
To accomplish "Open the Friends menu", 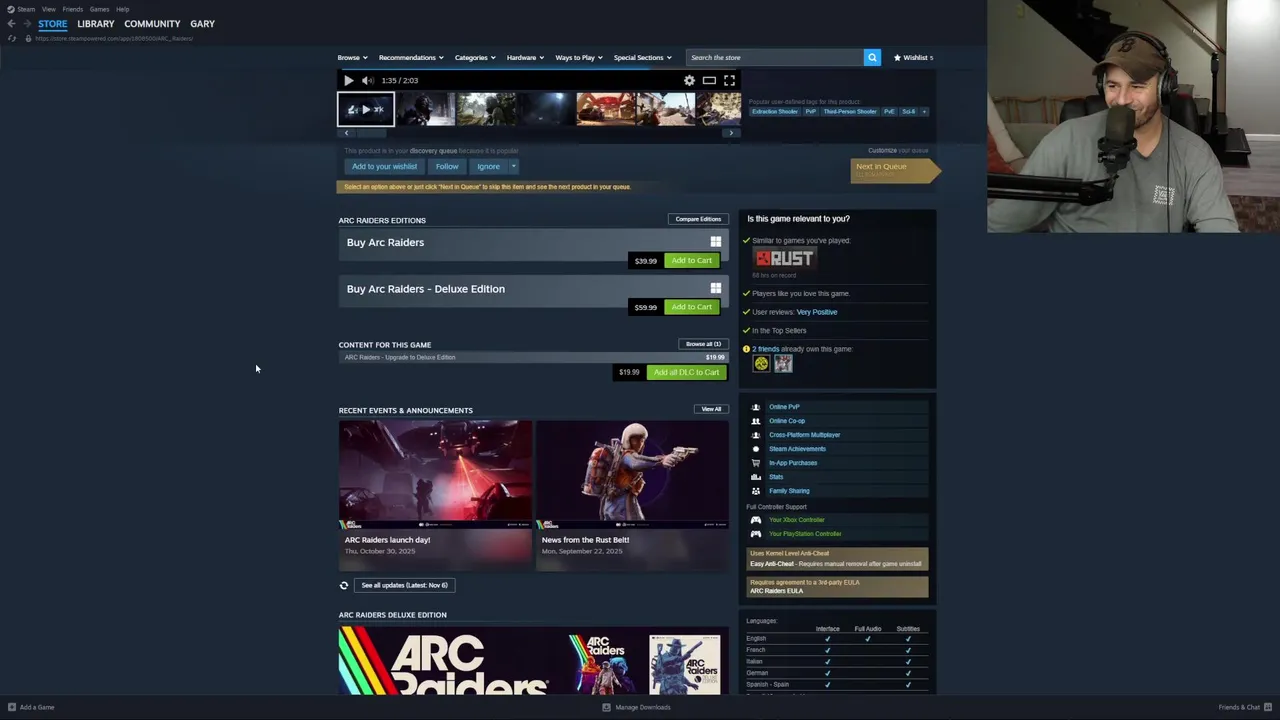I will click(x=73, y=9).
